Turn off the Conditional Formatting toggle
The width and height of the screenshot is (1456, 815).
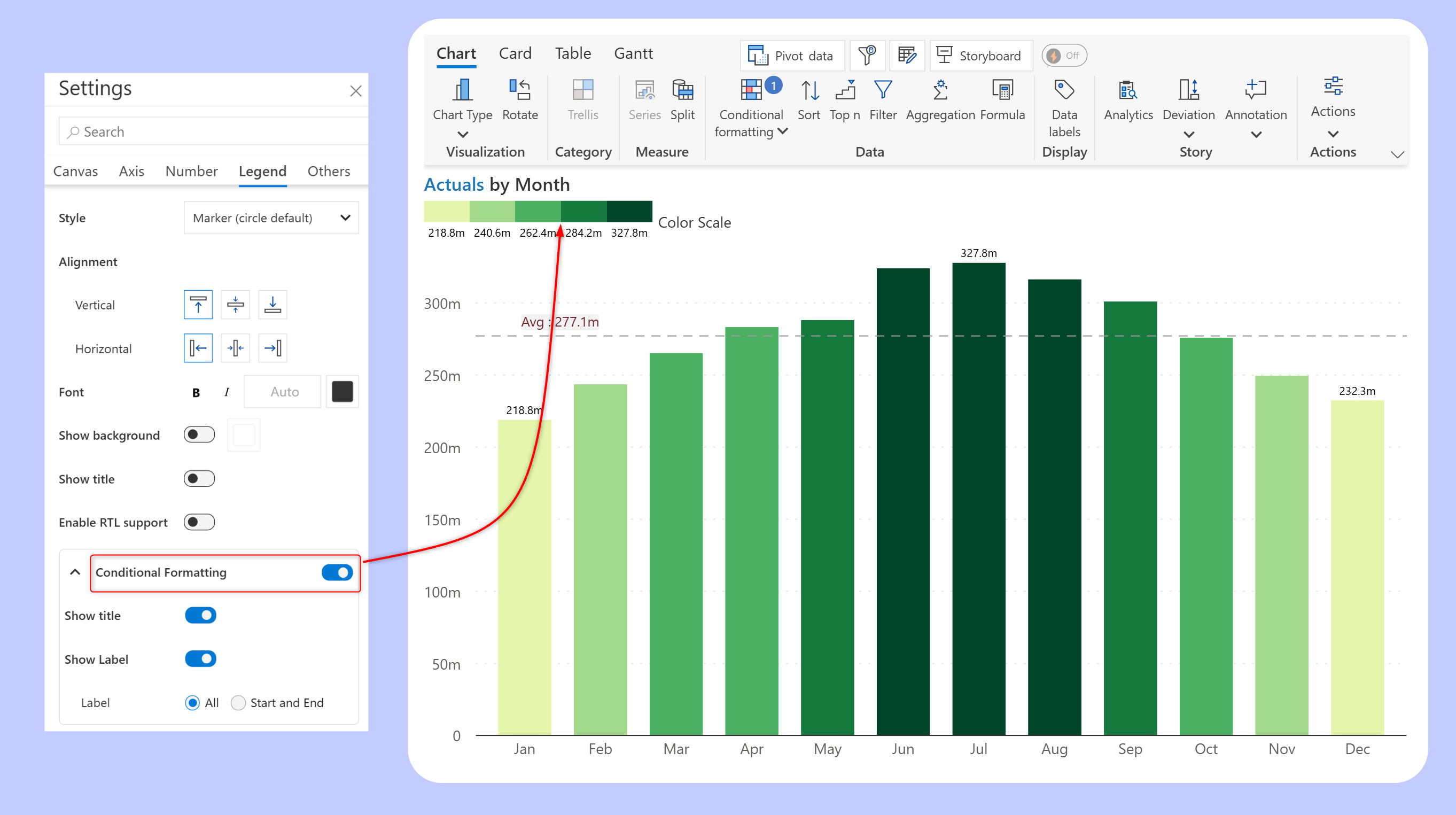(x=337, y=572)
